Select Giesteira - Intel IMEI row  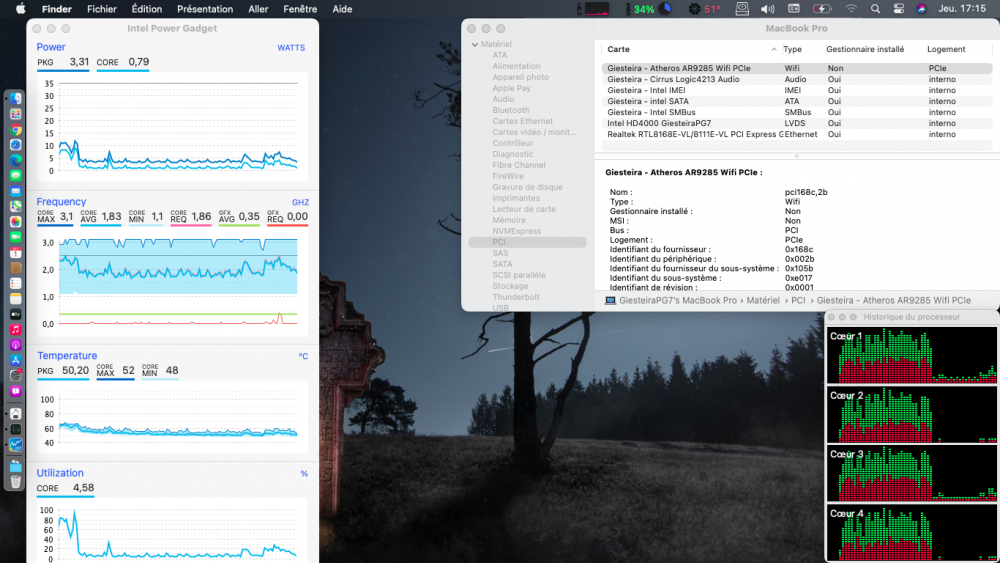797,91
